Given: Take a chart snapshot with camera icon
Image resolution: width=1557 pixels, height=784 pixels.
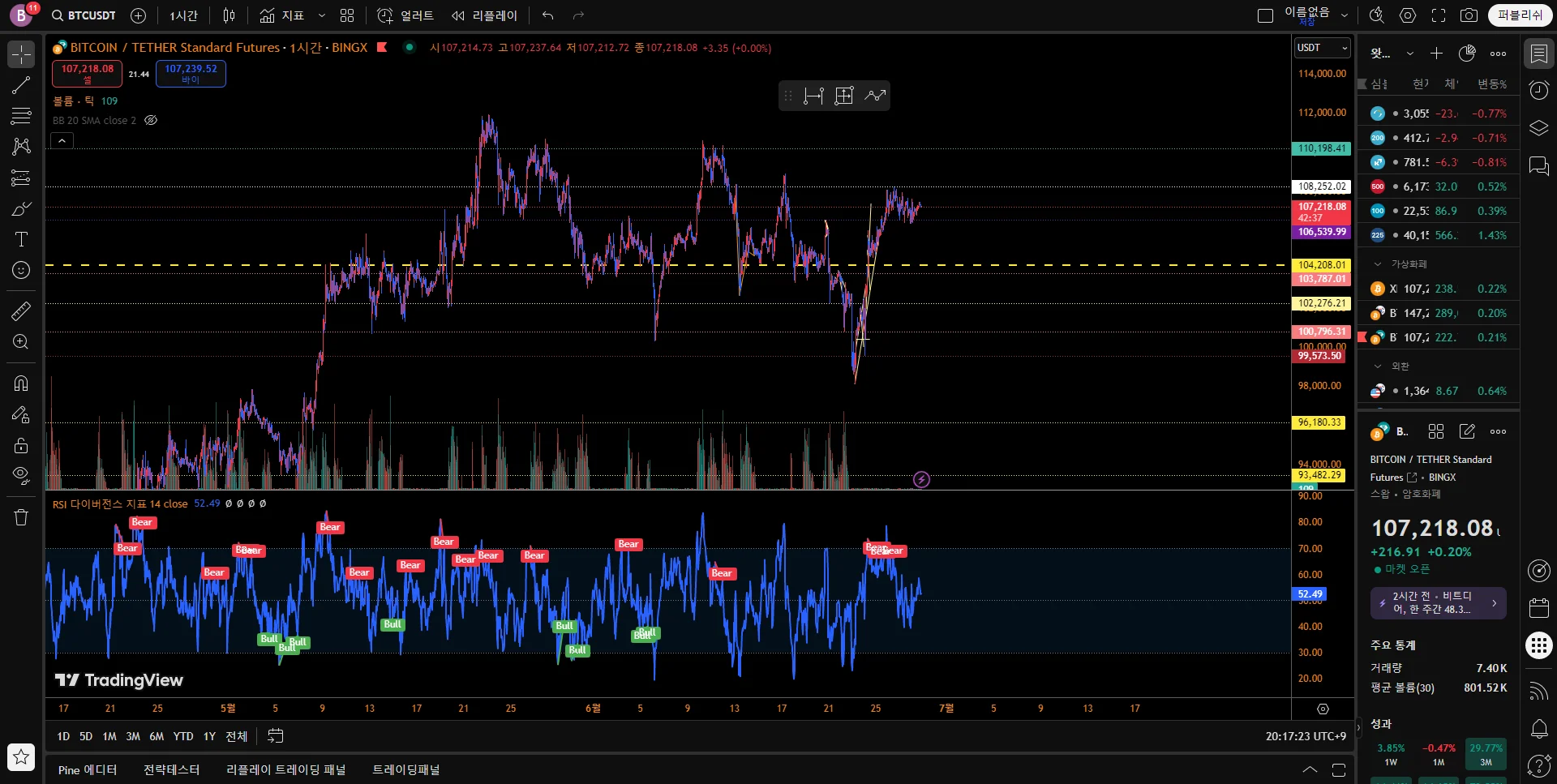Looking at the screenshot, I should (1469, 15).
